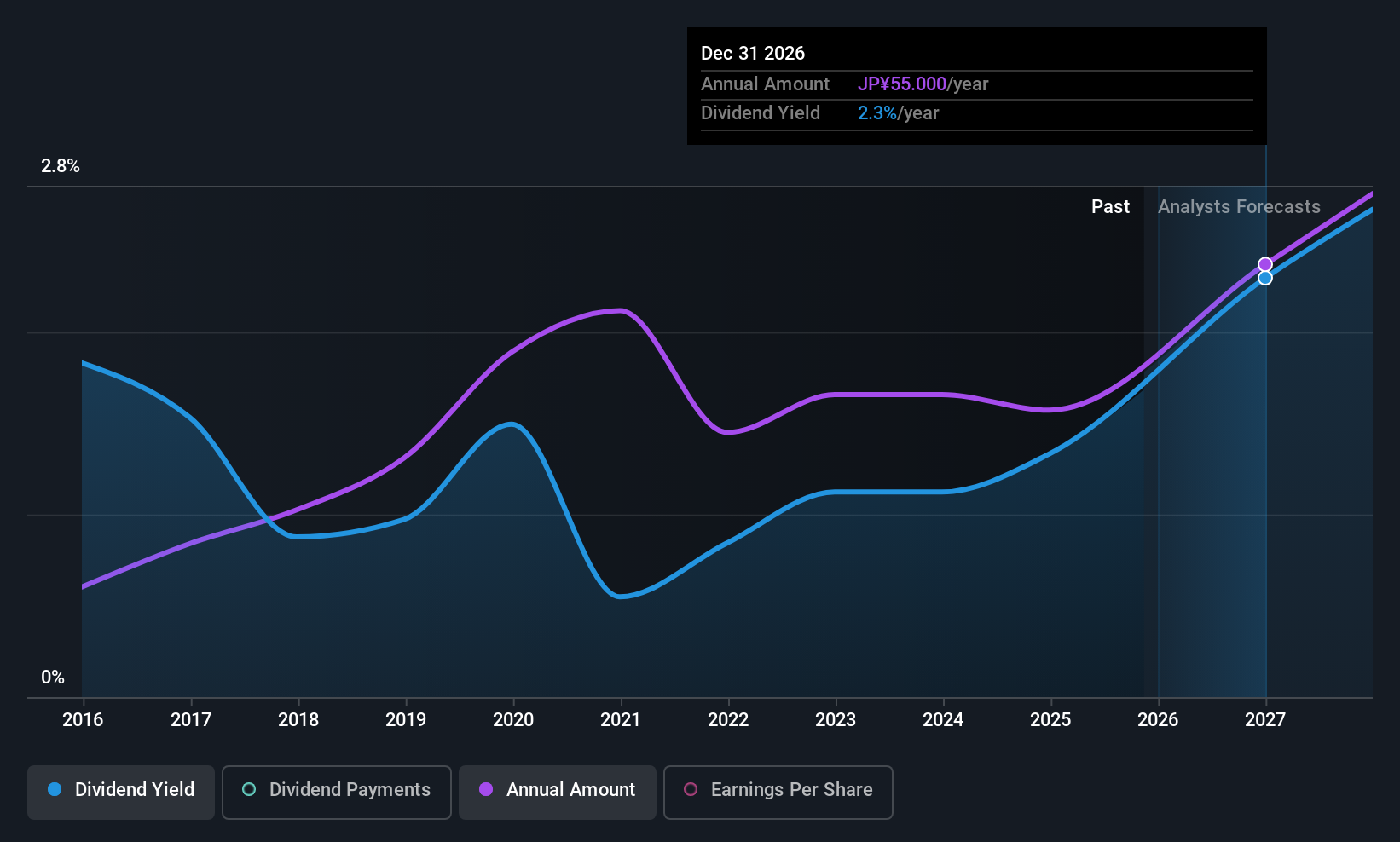Click the Earnings Per Share legend circle
The width and height of the screenshot is (1400, 842).
691,790
